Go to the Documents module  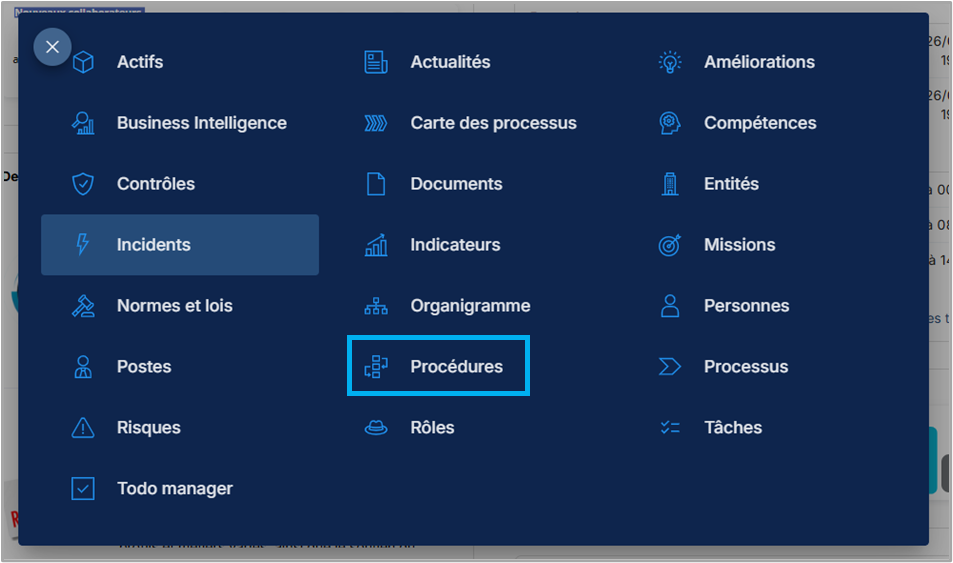coord(456,184)
